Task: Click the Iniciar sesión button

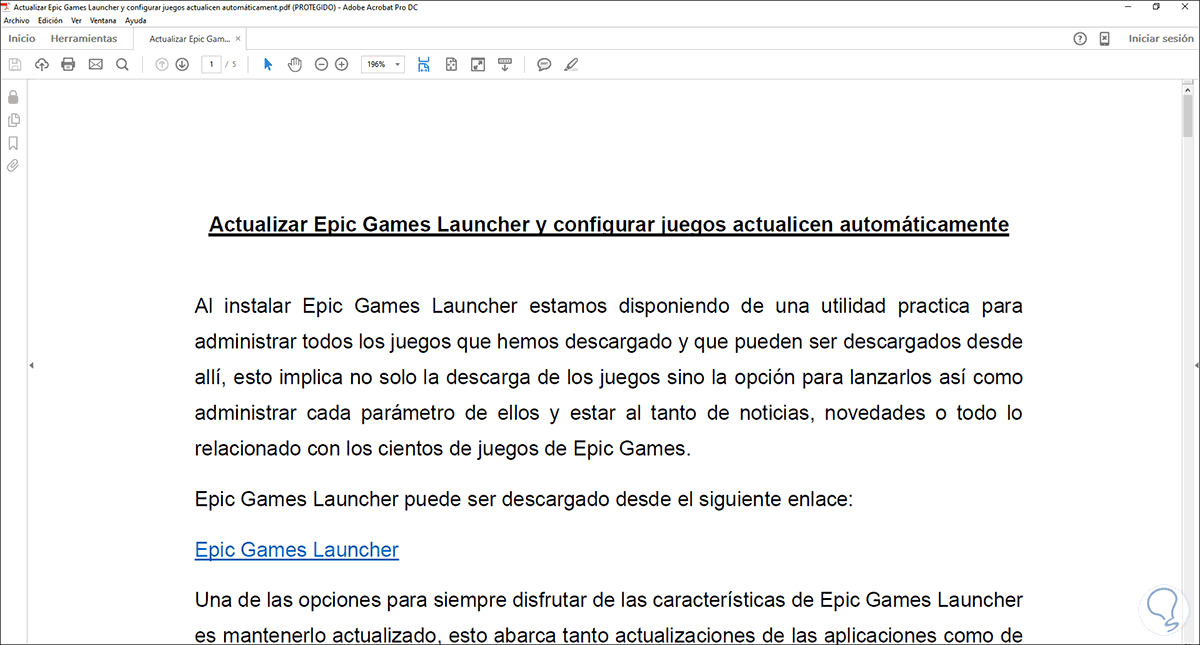Action: 1159,38
